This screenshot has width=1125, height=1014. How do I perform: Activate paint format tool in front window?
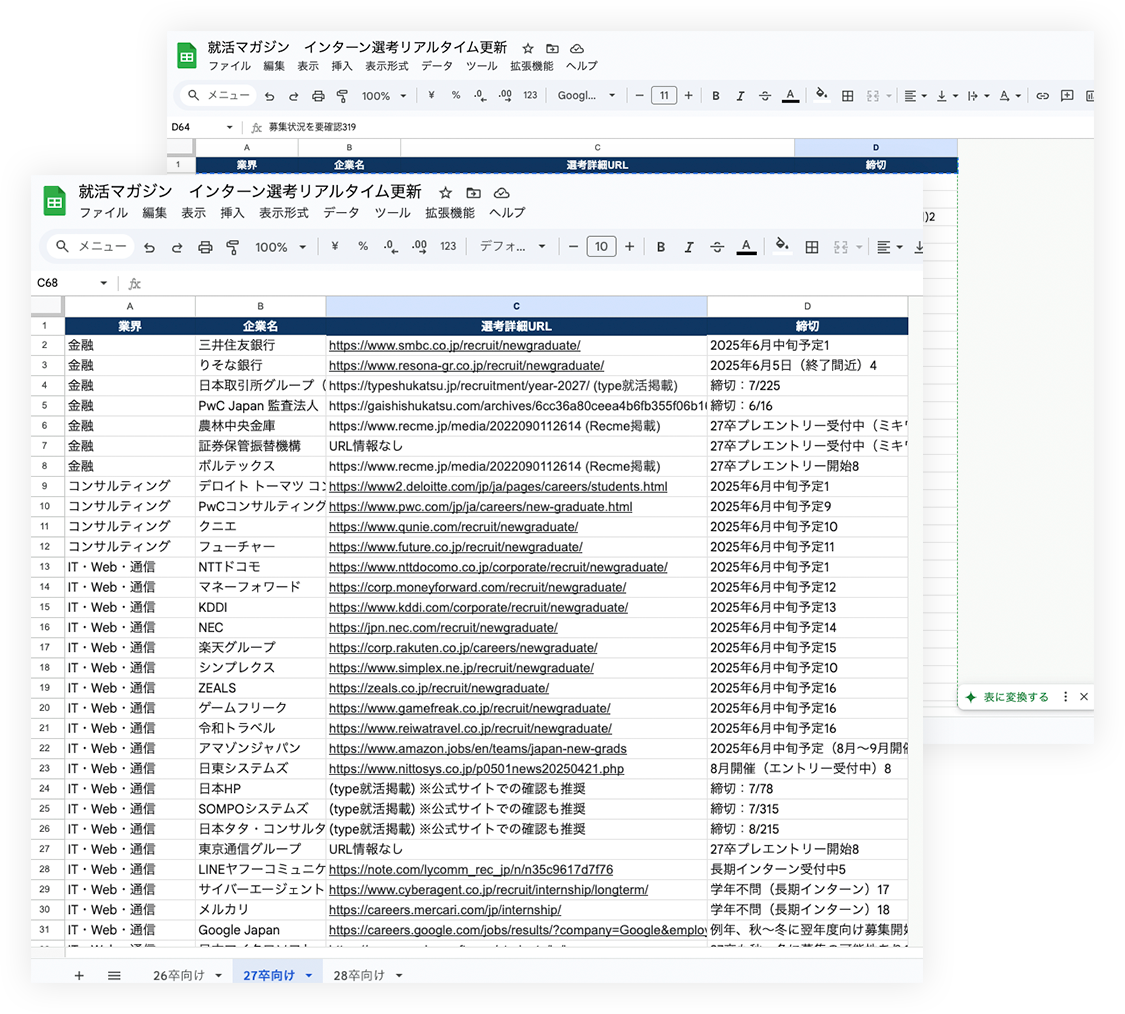pyautogui.click(x=232, y=247)
